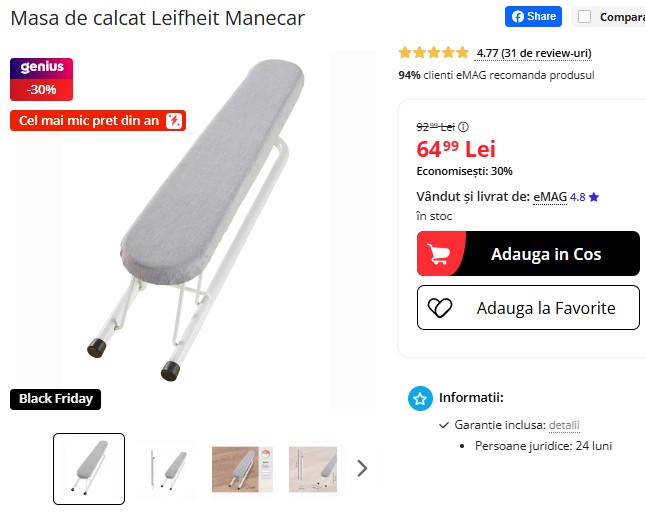Select the first product thumbnail
Image resolution: width=645 pixels, height=513 pixels.
click(x=89, y=469)
